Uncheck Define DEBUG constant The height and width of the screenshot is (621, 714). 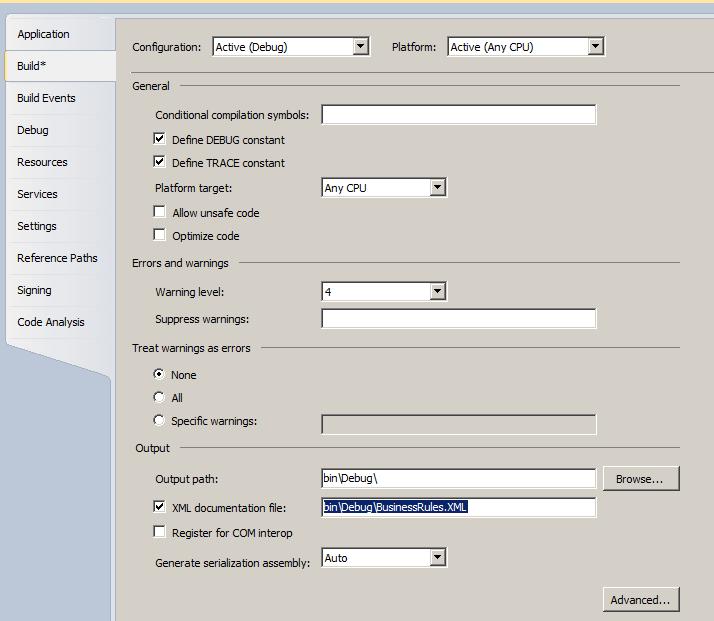pyautogui.click(x=159, y=138)
